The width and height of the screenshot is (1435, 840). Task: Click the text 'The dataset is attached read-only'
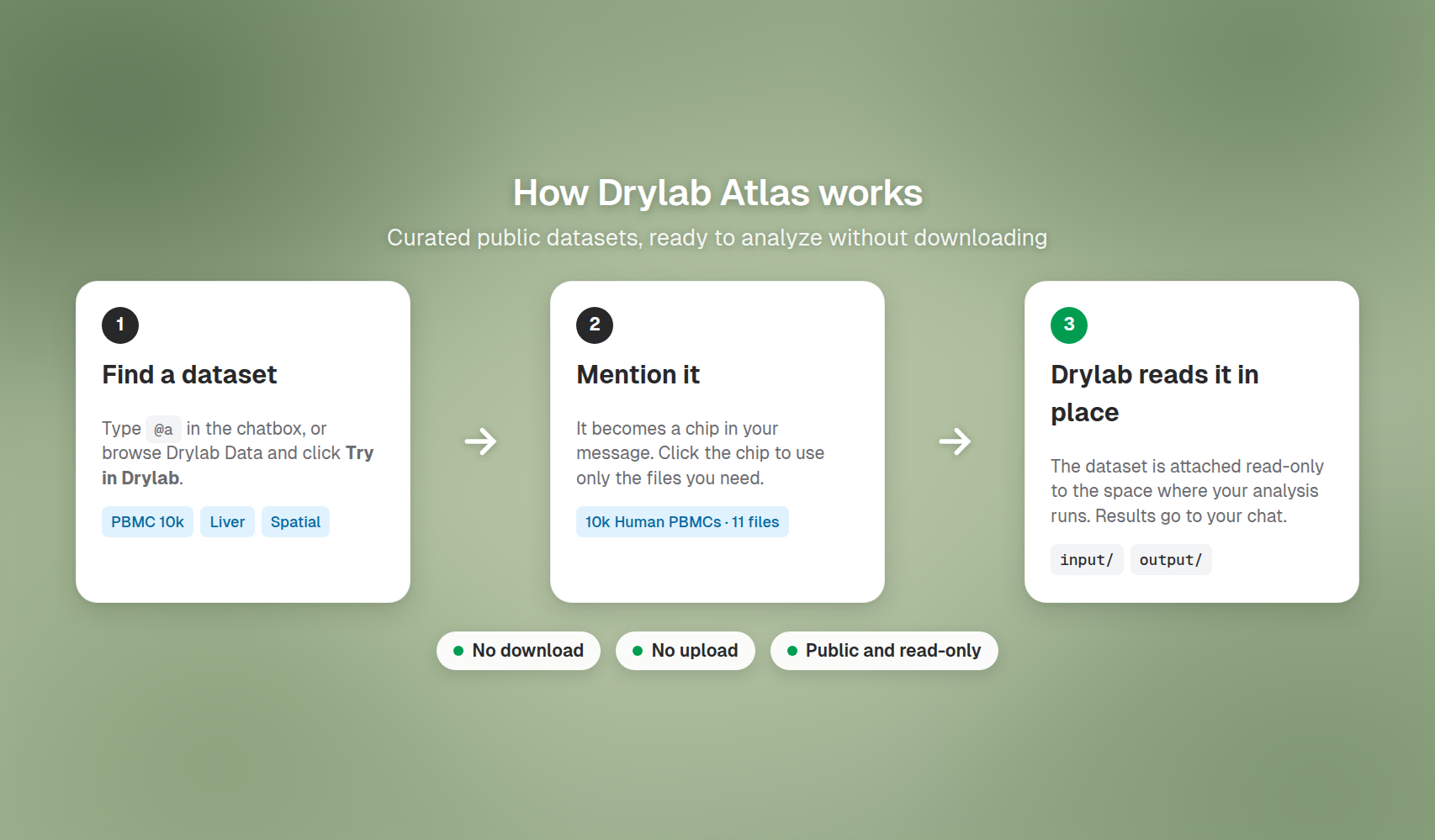coord(1187,466)
